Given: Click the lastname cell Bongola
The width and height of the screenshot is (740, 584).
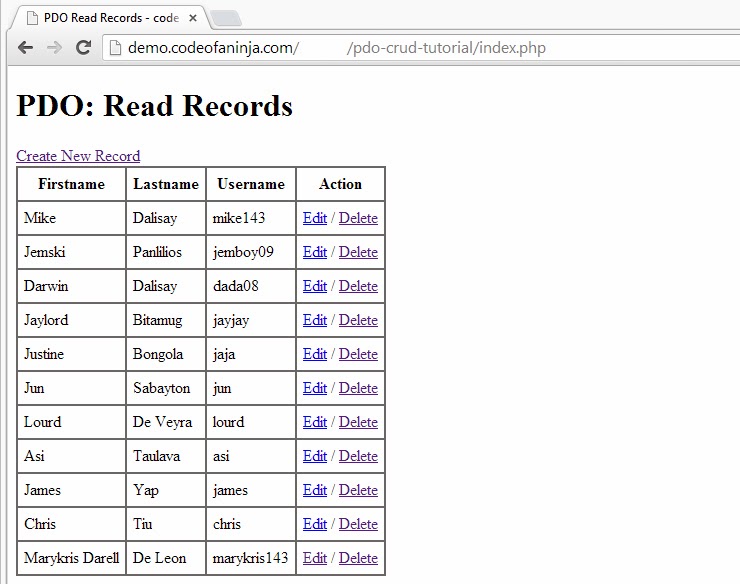Looking at the screenshot, I should pyautogui.click(x=166, y=354).
